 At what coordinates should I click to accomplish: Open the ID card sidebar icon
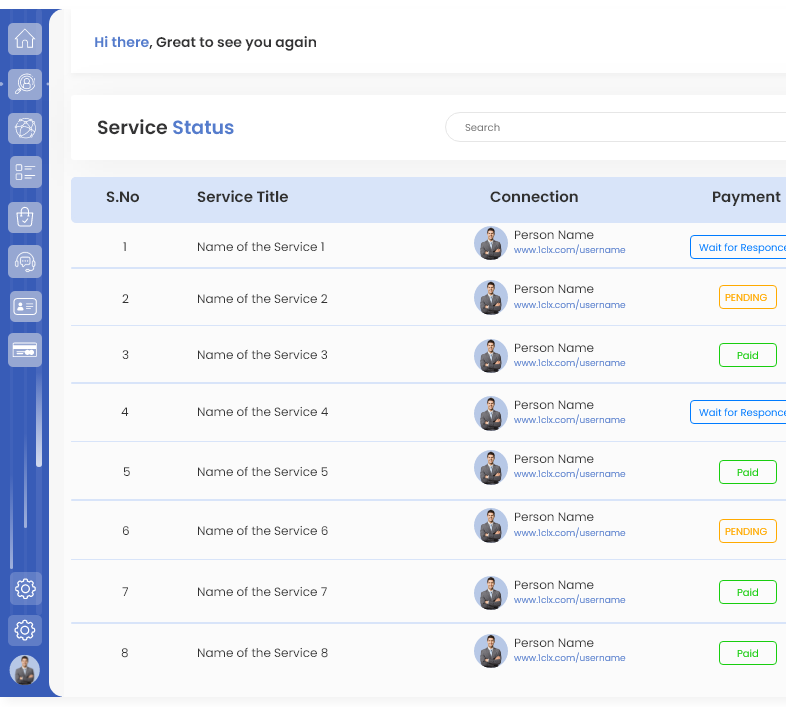pos(26,306)
